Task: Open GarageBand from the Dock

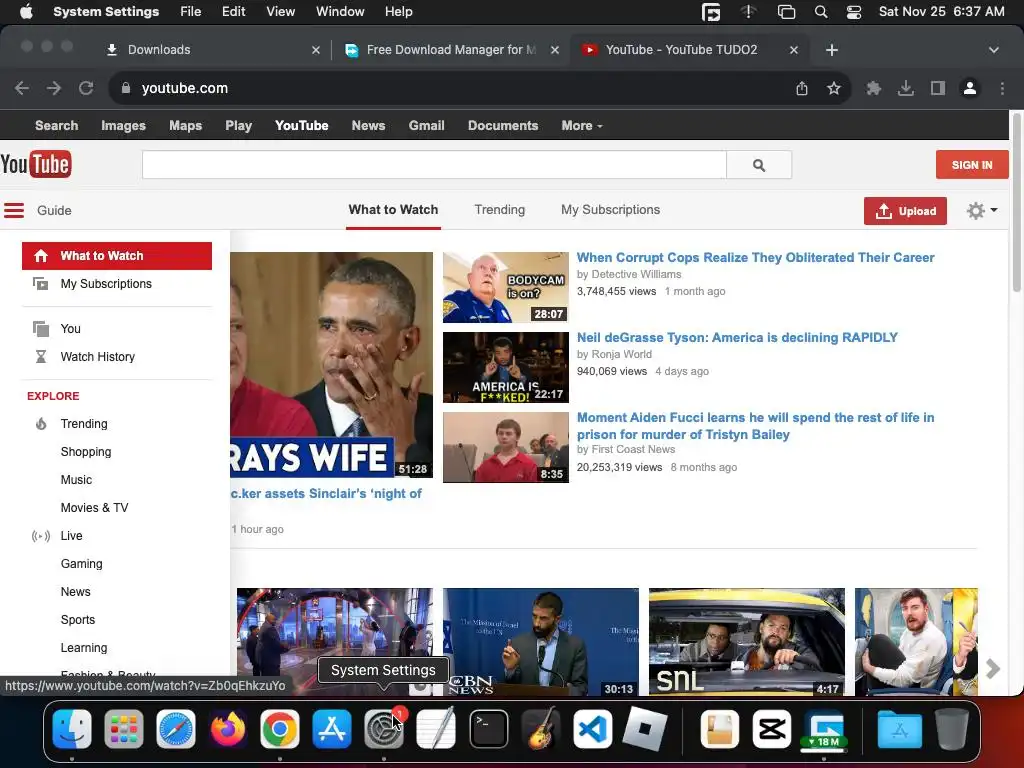Action: click(541, 729)
